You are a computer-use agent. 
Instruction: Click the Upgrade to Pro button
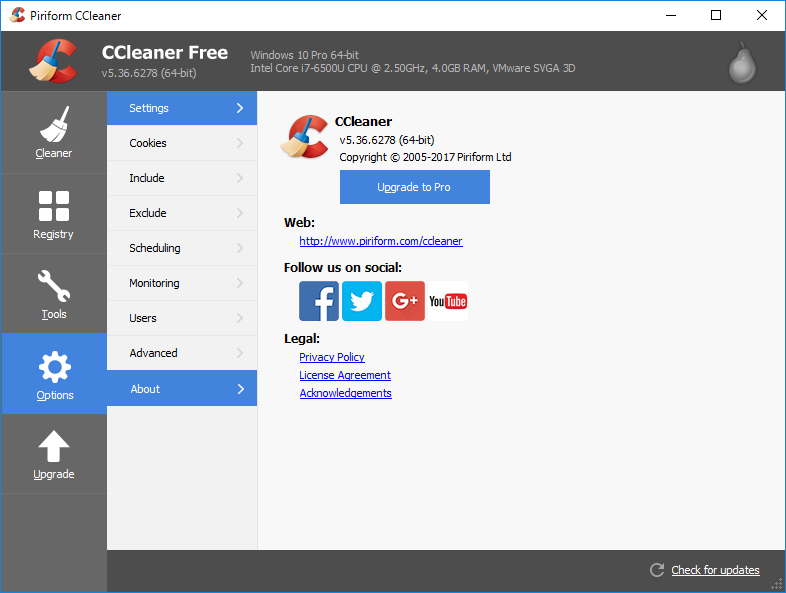[415, 187]
